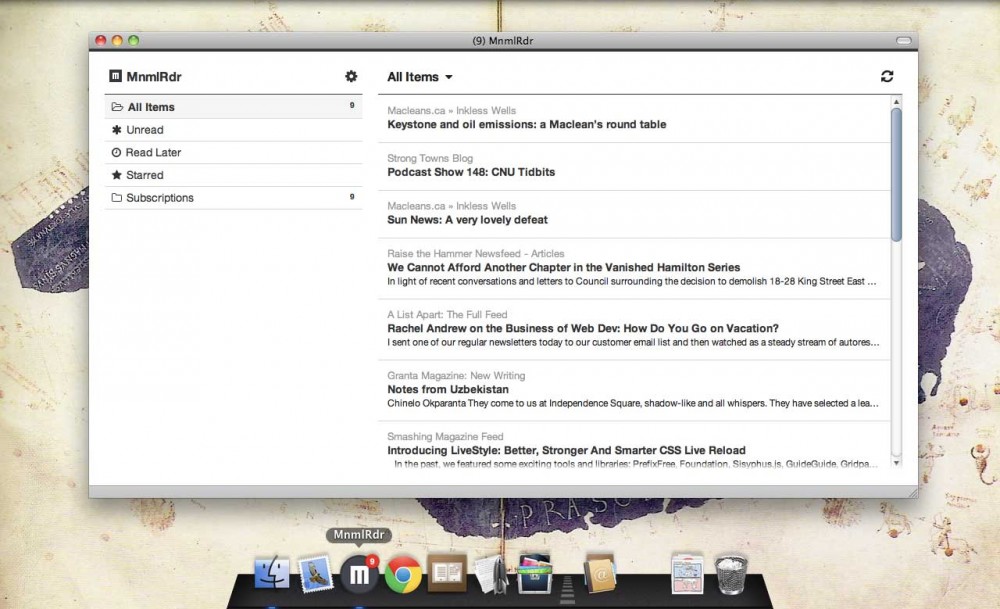Show the Unread items list
The height and width of the screenshot is (609, 1000).
(233, 130)
